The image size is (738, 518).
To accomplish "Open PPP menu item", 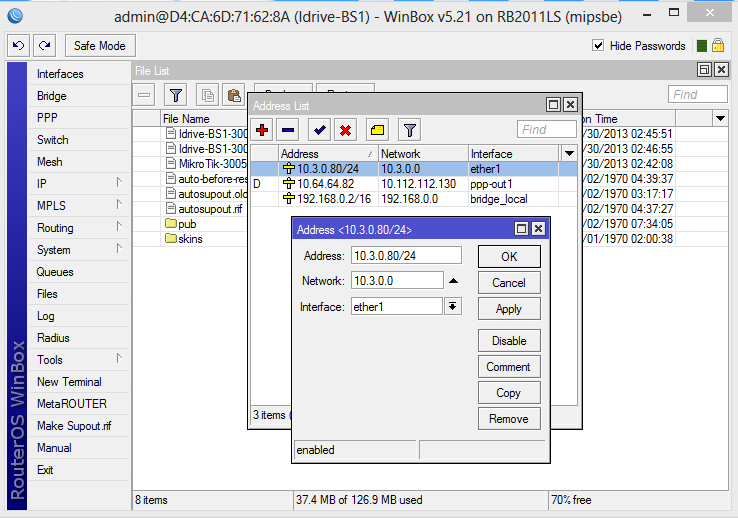I will pyautogui.click(x=79, y=118).
